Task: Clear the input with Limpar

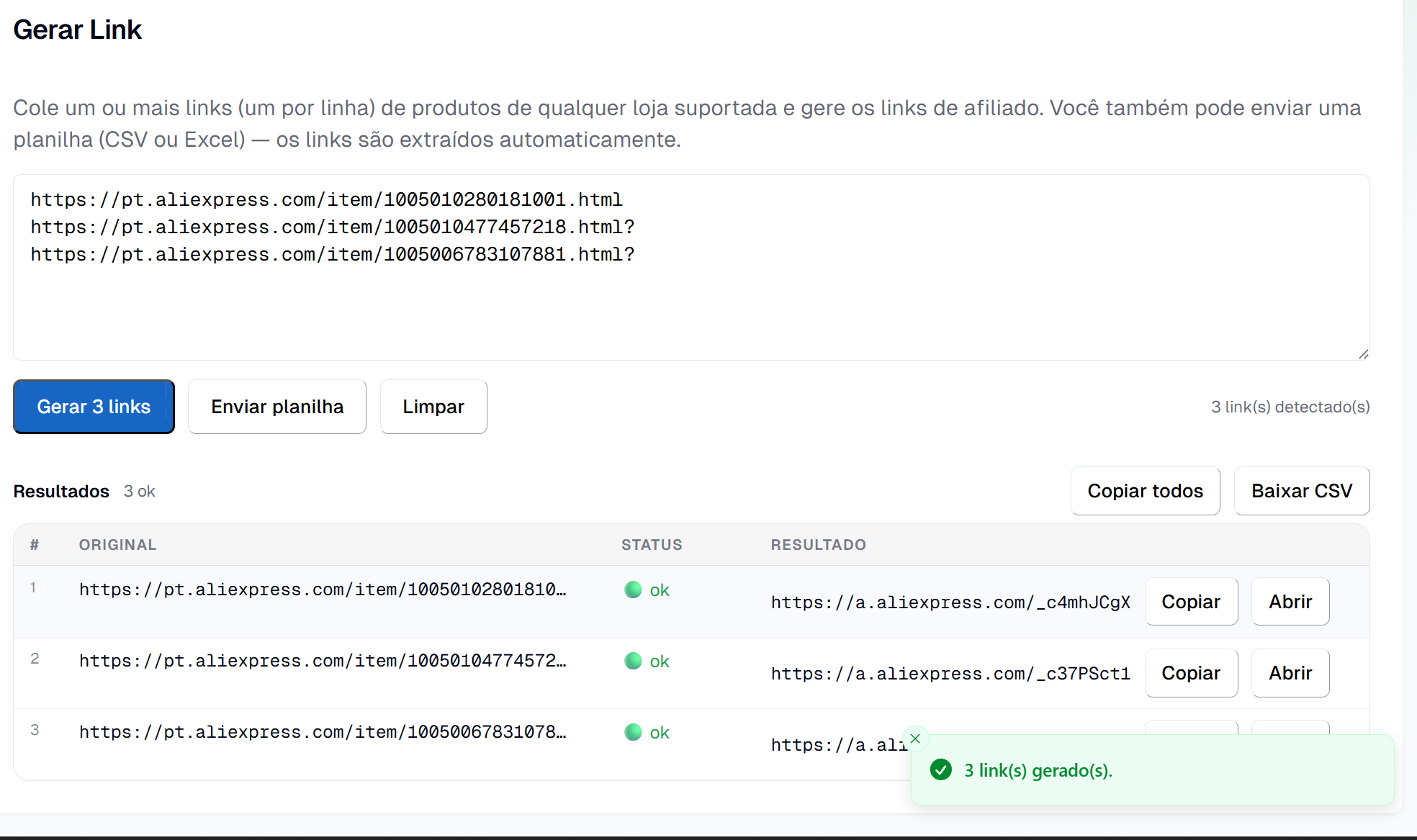Action: [x=433, y=407]
